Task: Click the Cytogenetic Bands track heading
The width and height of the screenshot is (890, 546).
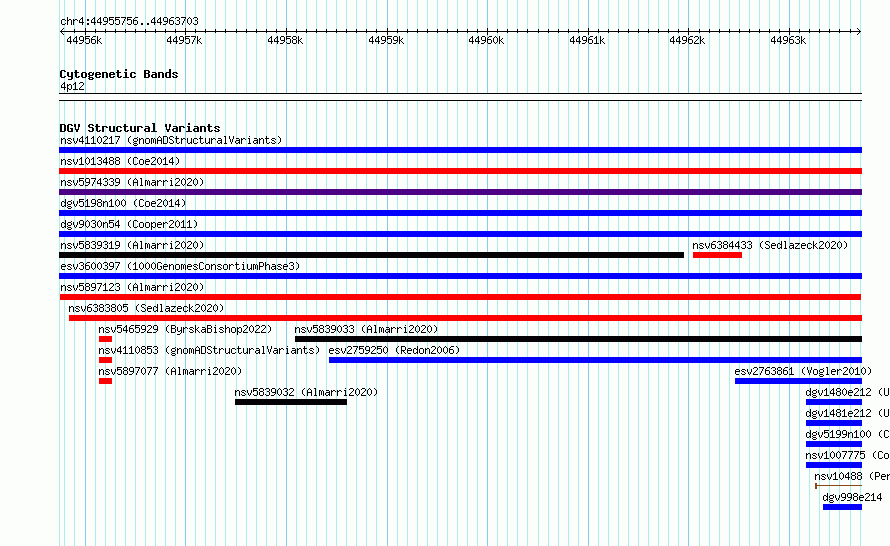Action: [119, 74]
